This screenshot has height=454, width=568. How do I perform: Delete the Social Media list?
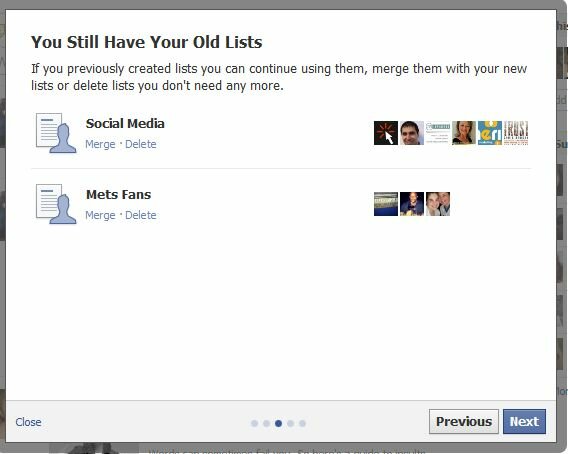141,144
